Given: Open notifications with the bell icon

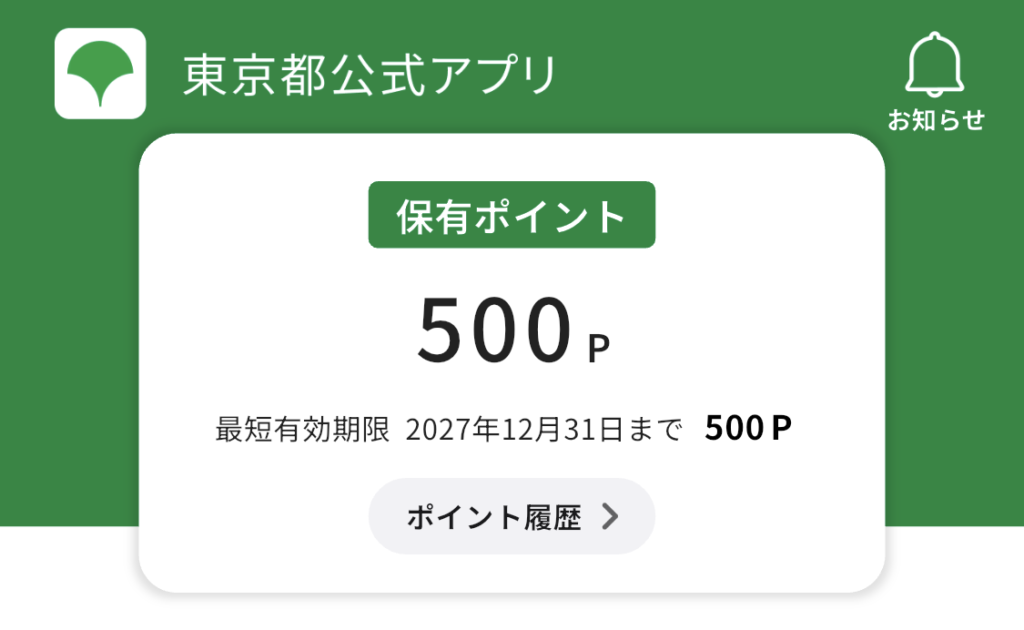Looking at the screenshot, I should [935, 64].
